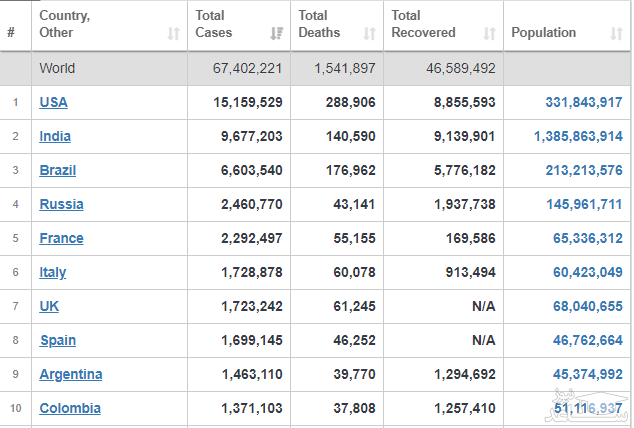Open the Russia link
Viewport: 634px width, 428px height.
tap(61, 204)
